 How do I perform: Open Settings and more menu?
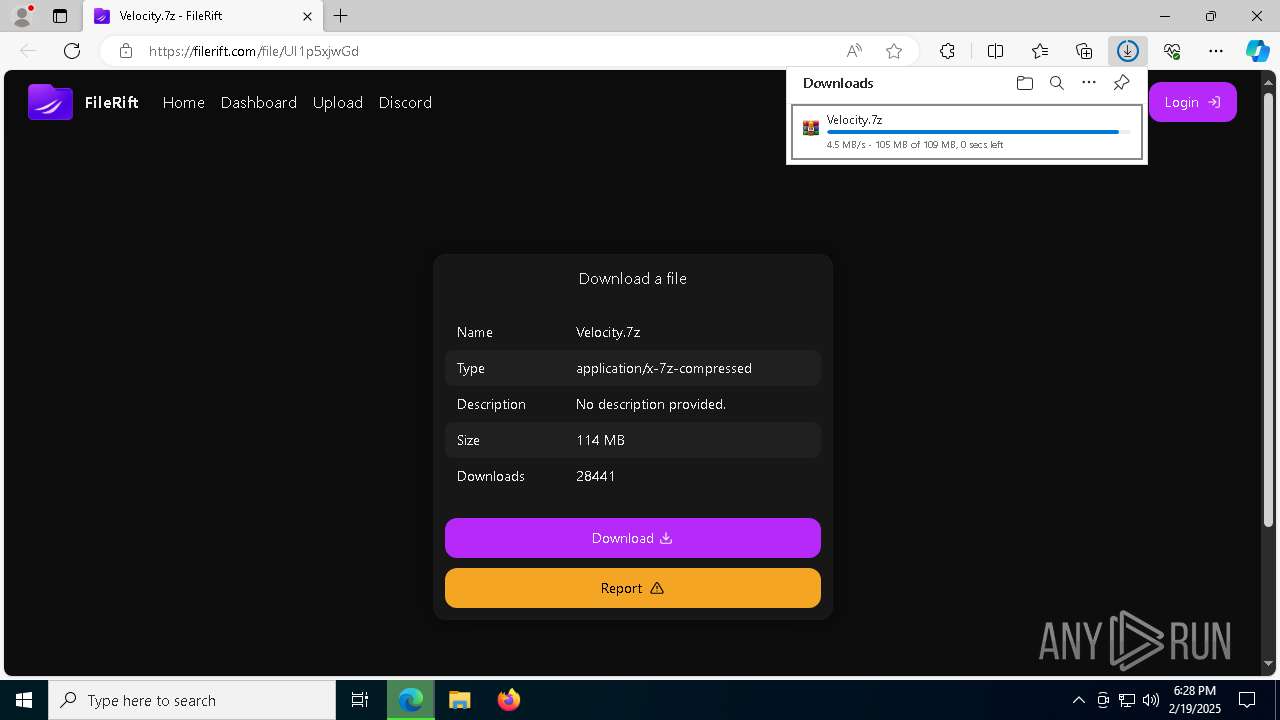[x=1216, y=51]
